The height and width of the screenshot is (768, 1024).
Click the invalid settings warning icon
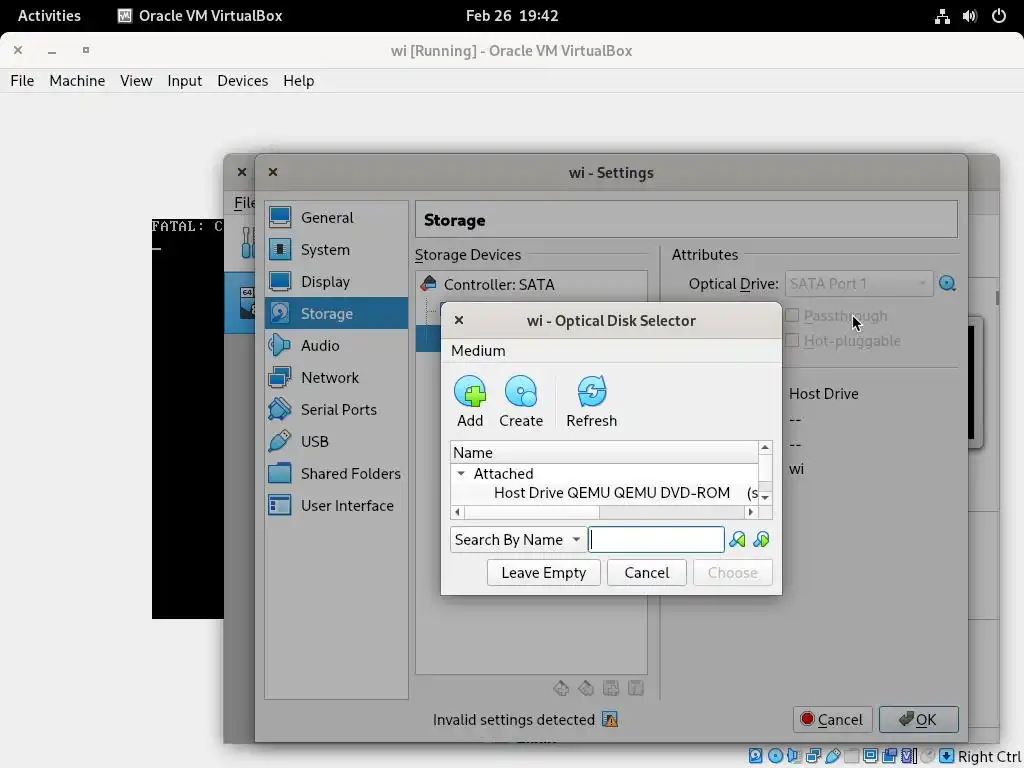pos(610,720)
